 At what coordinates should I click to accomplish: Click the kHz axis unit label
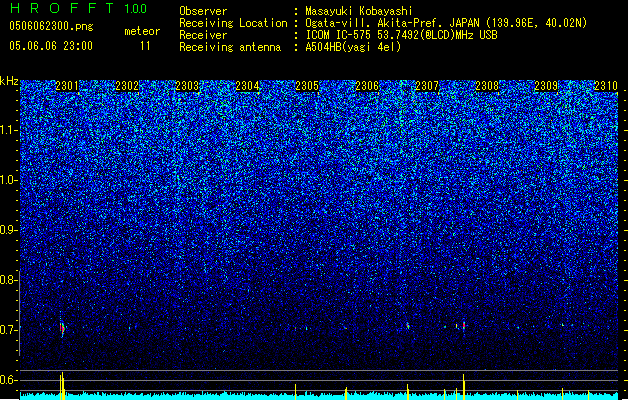point(9,81)
